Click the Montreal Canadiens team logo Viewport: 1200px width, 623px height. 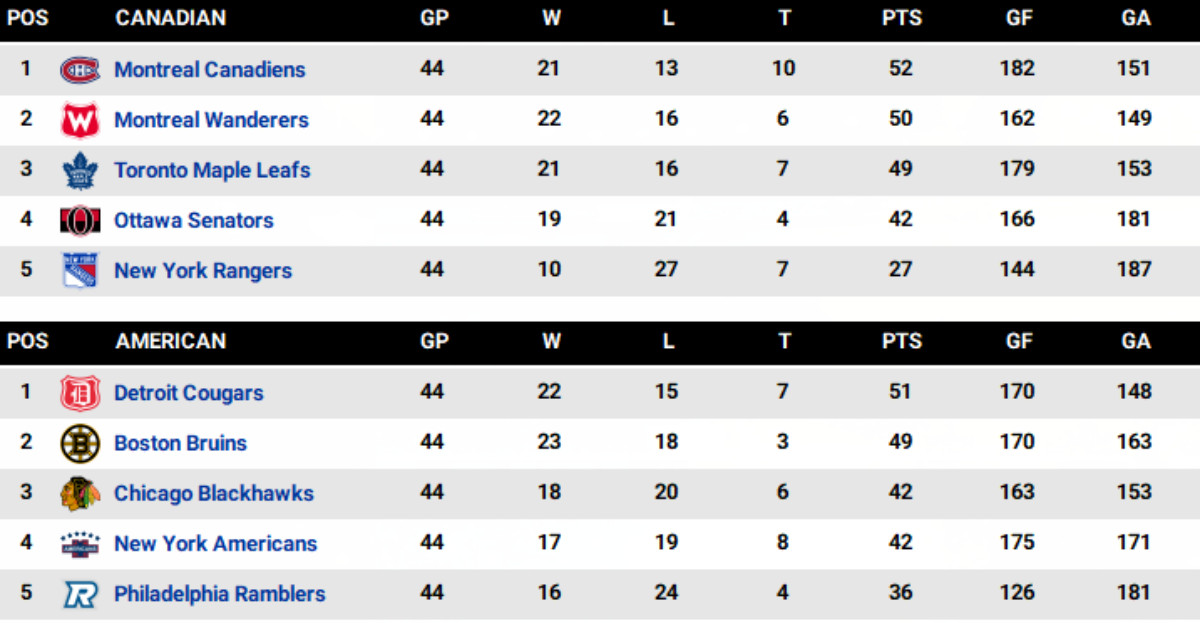pos(80,69)
